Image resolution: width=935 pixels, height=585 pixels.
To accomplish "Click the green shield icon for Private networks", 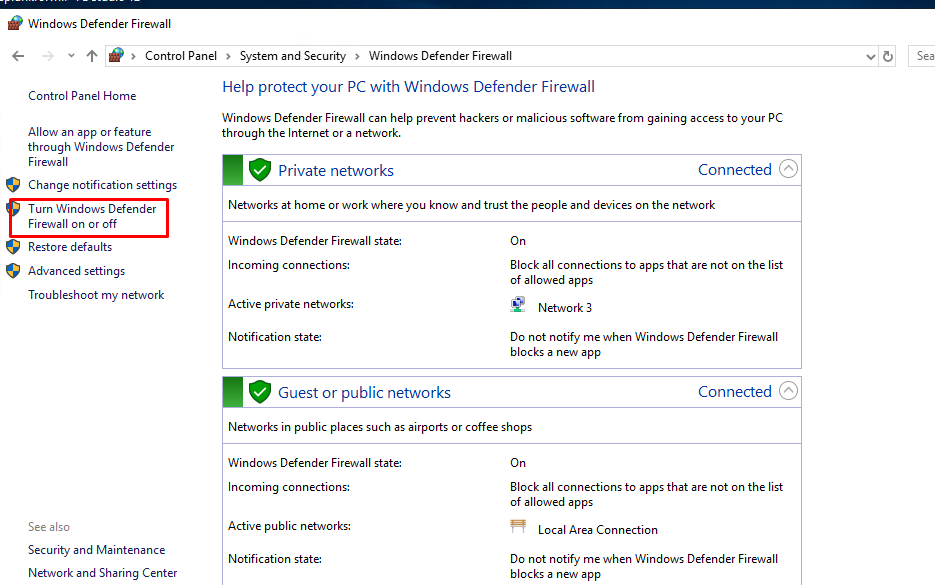I will pyautogui.click(x=259, y=170).
